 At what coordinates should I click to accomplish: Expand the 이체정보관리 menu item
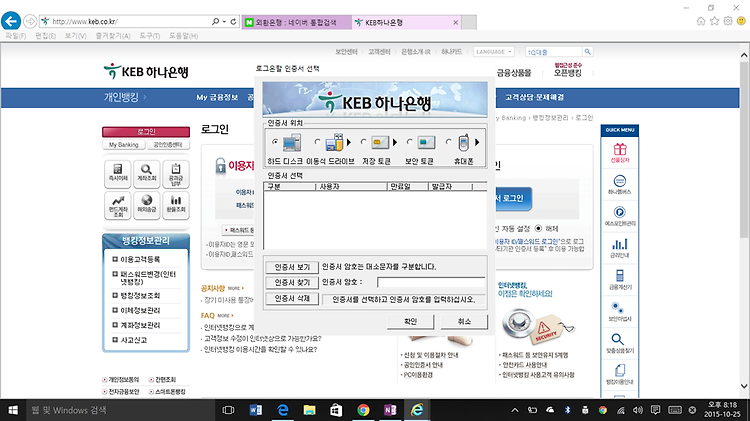click(115, 310)
